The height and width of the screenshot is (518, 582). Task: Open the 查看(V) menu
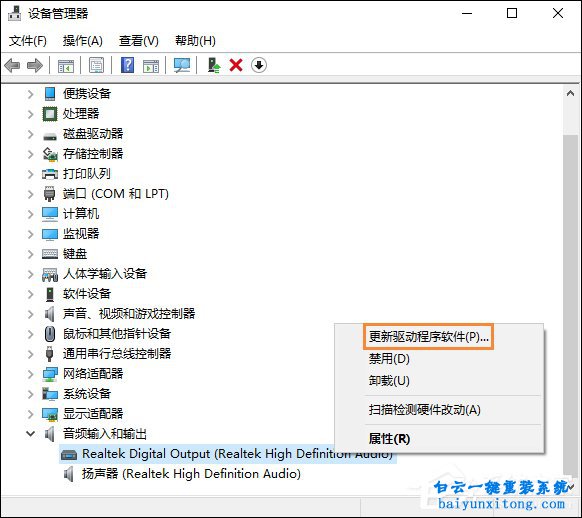click(x=138, y=41)
